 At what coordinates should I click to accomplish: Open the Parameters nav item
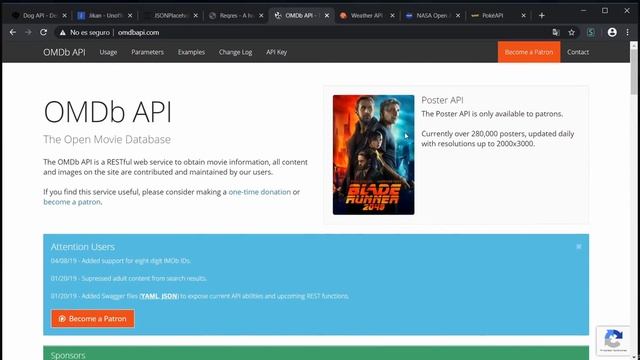click(x=147, y=52)
